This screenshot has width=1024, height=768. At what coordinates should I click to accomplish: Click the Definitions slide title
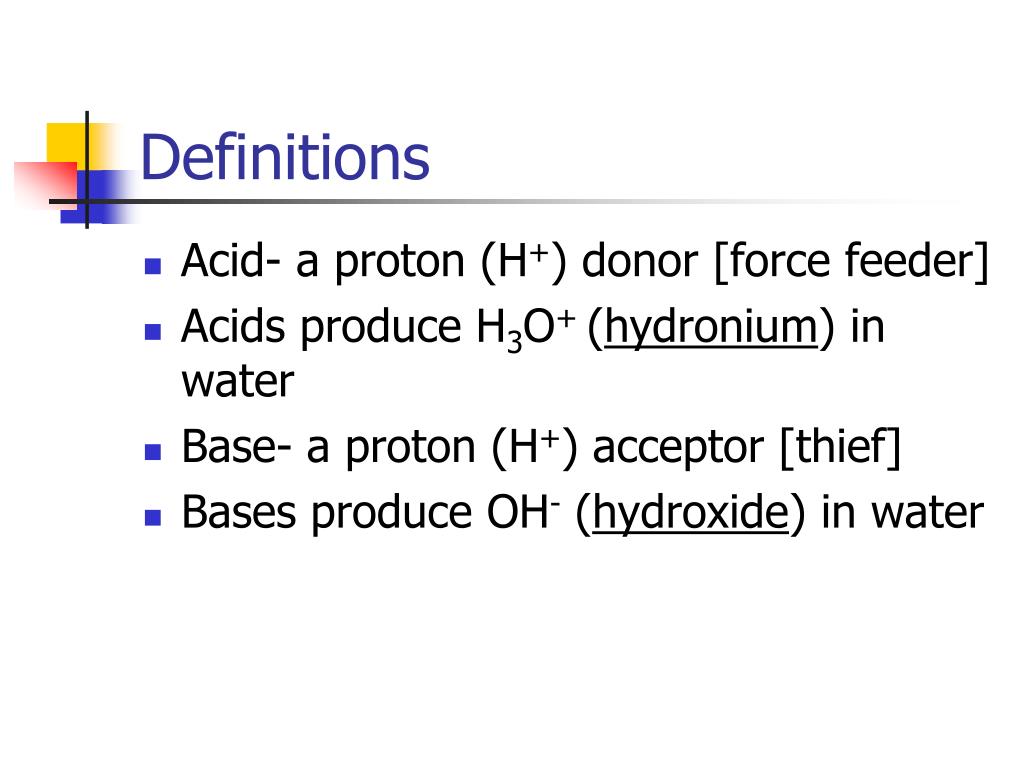[285, 157]
